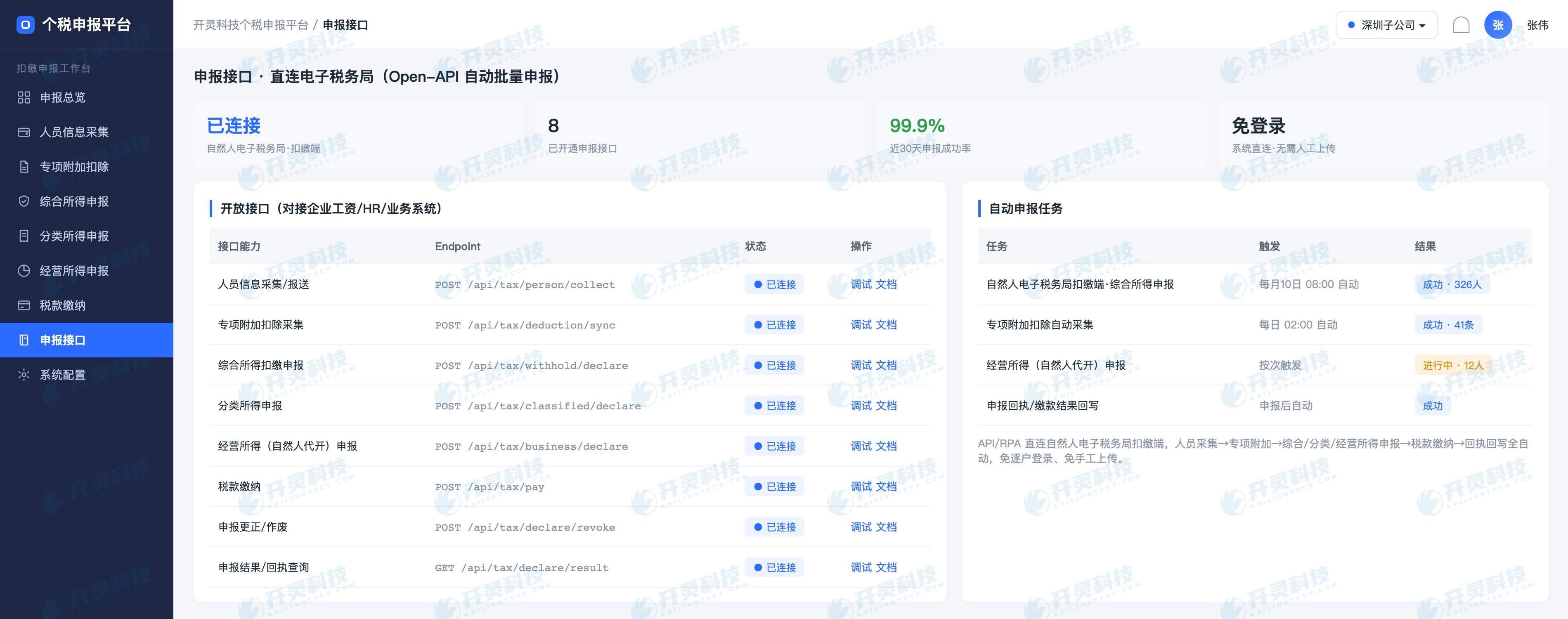Click the 个税申报平台 logo icon
Image resolution: width=1568 pixels, height=619 pixels.
point(25,25)
